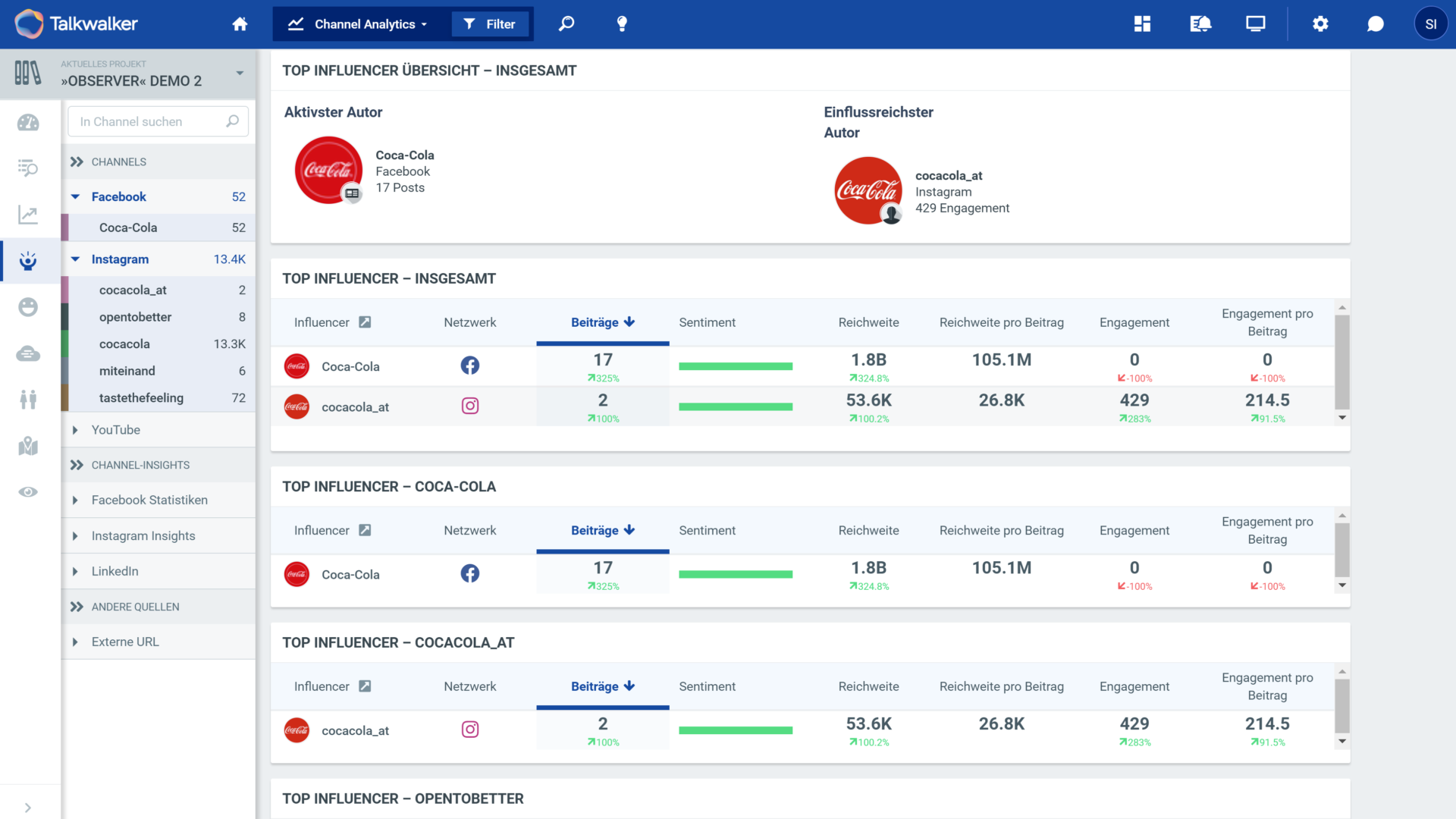Click the Einflussreichster Autor cocacola_at avatar
Screen dimensions: 1456x819
tap(868, 191)
